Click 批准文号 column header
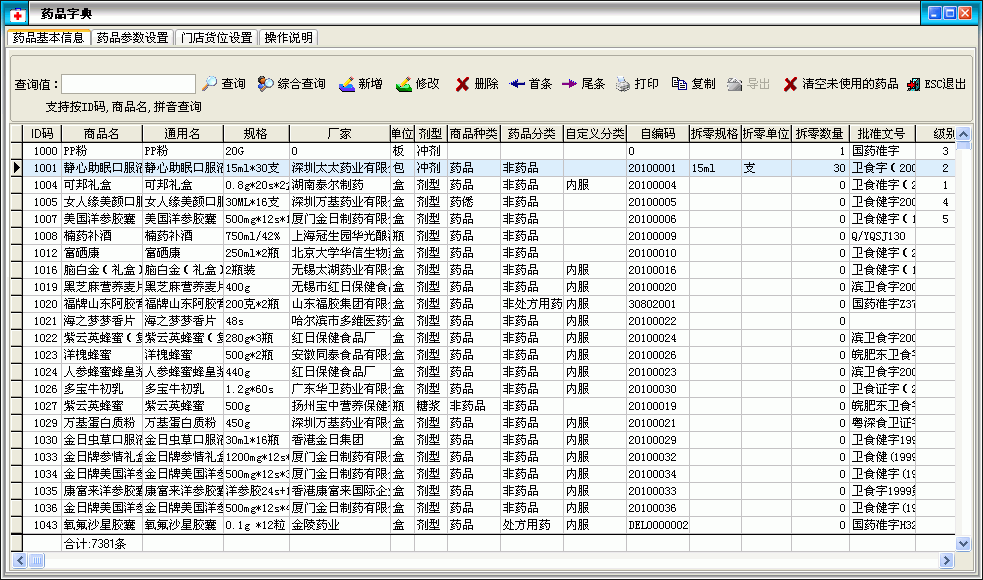The height and width of the screenshot is (580, 983). click(x=881, y=134)
